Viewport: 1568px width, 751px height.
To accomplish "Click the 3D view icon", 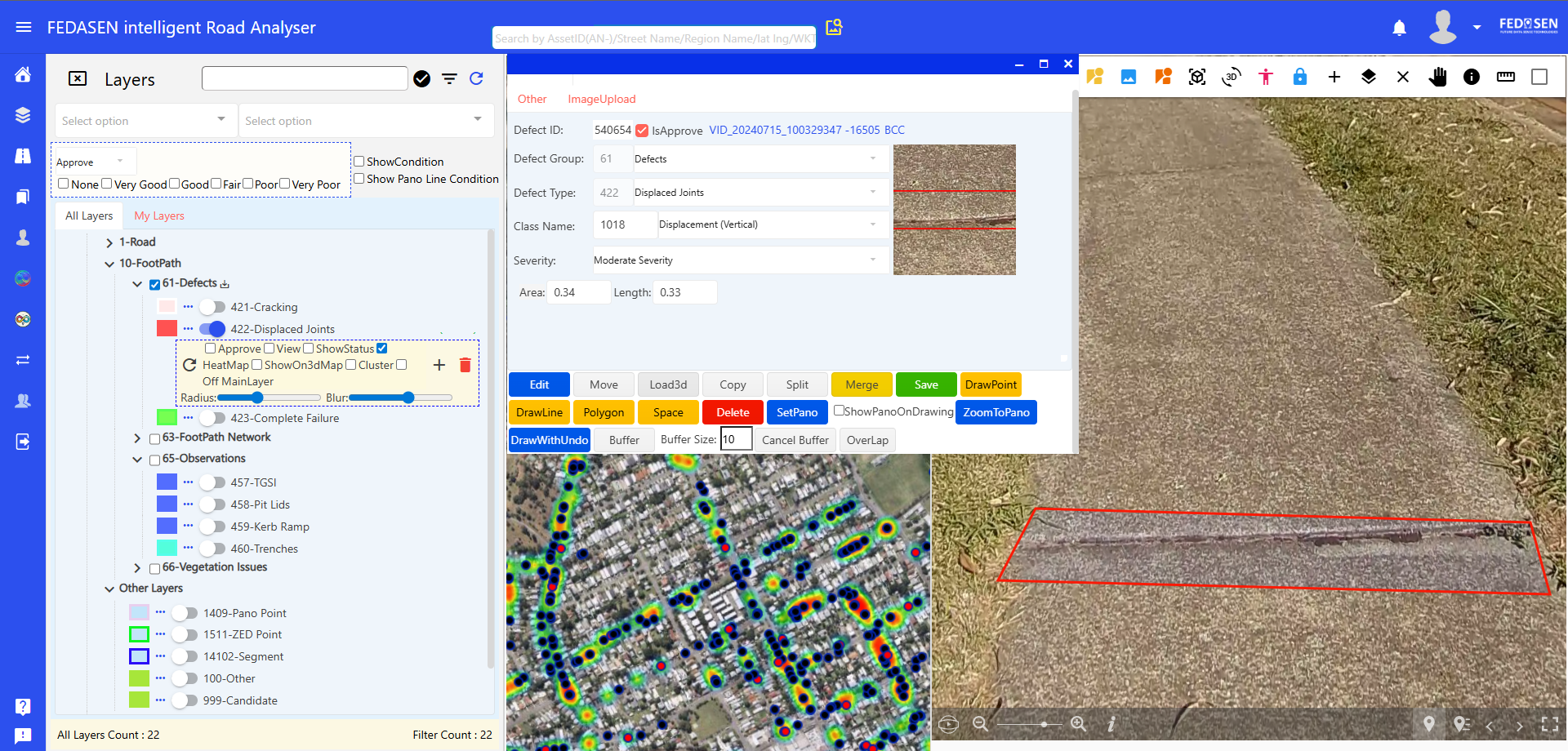I will click(x=1231, y=77).
